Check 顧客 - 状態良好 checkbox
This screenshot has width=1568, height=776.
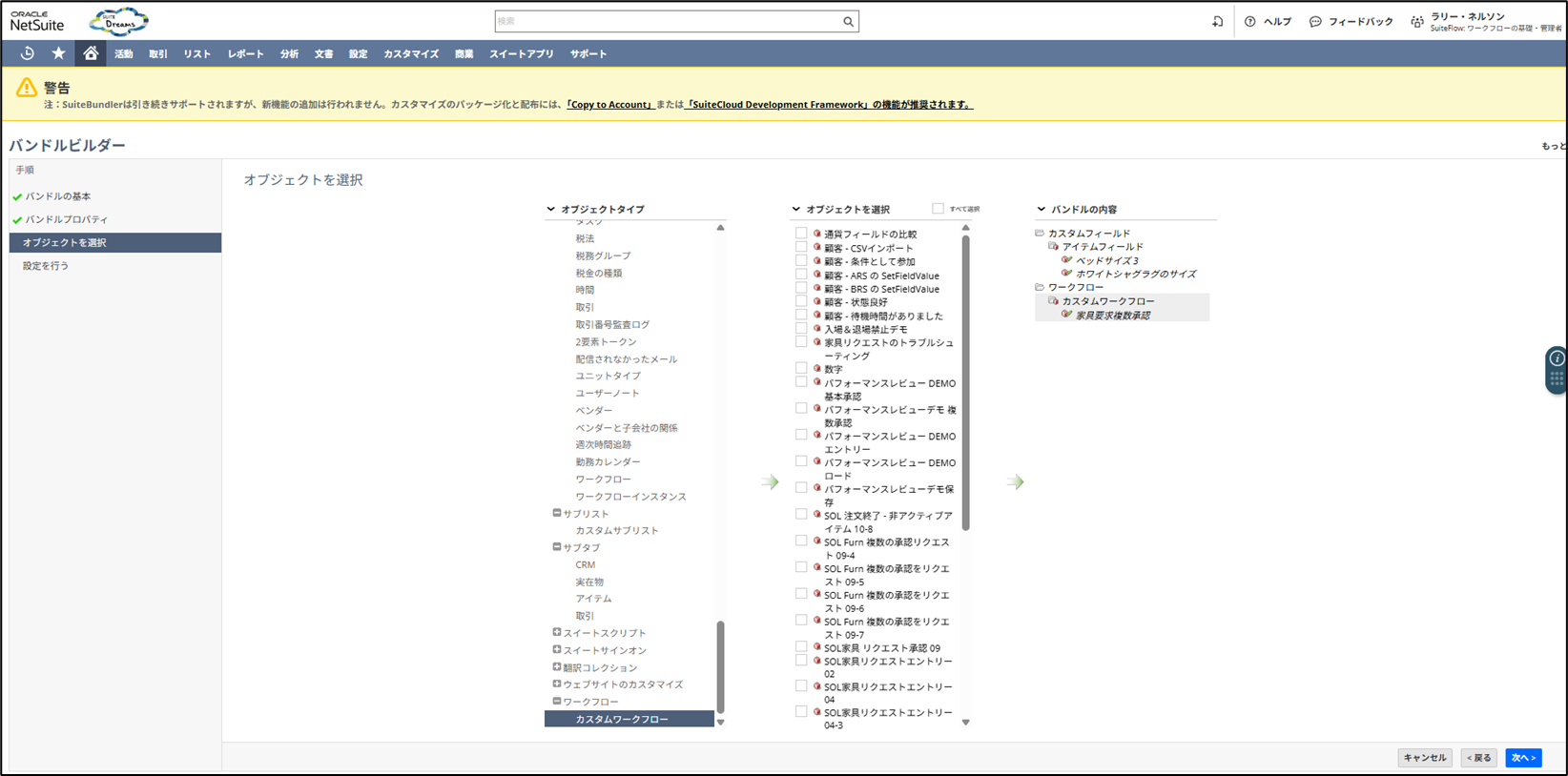[801, 301]
